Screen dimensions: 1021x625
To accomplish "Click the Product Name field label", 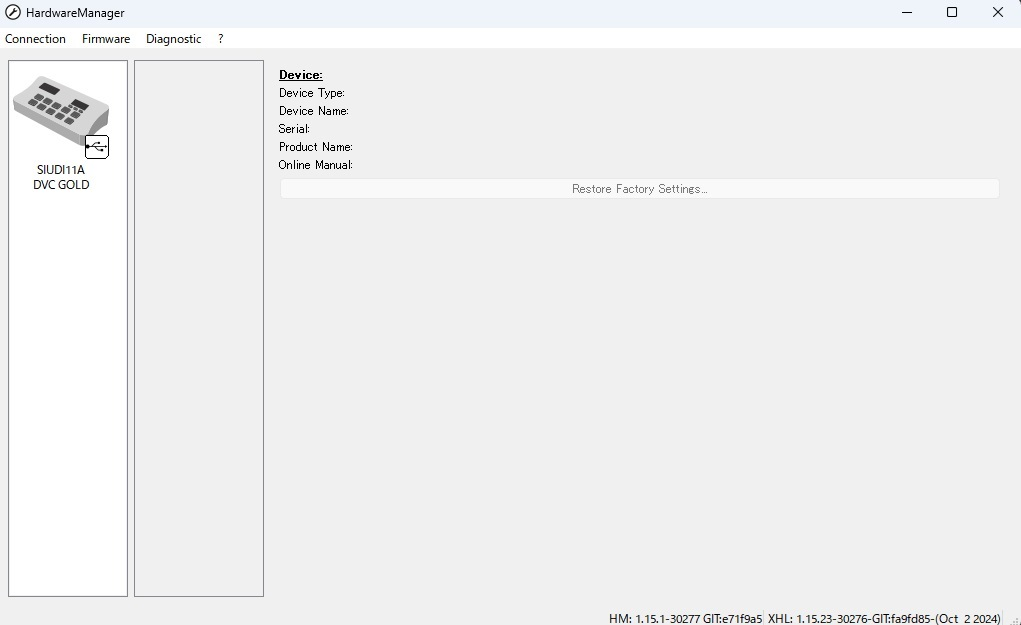I will [315, 147].
